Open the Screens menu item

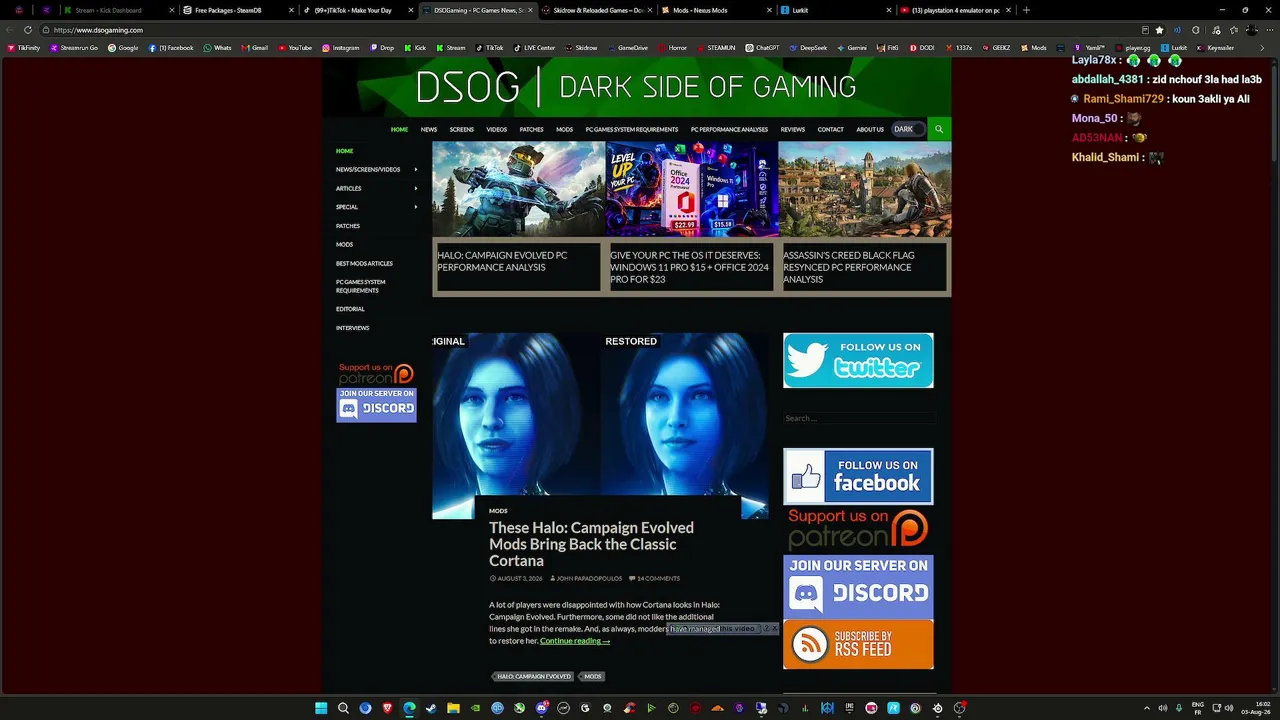[x=462, y=129]
